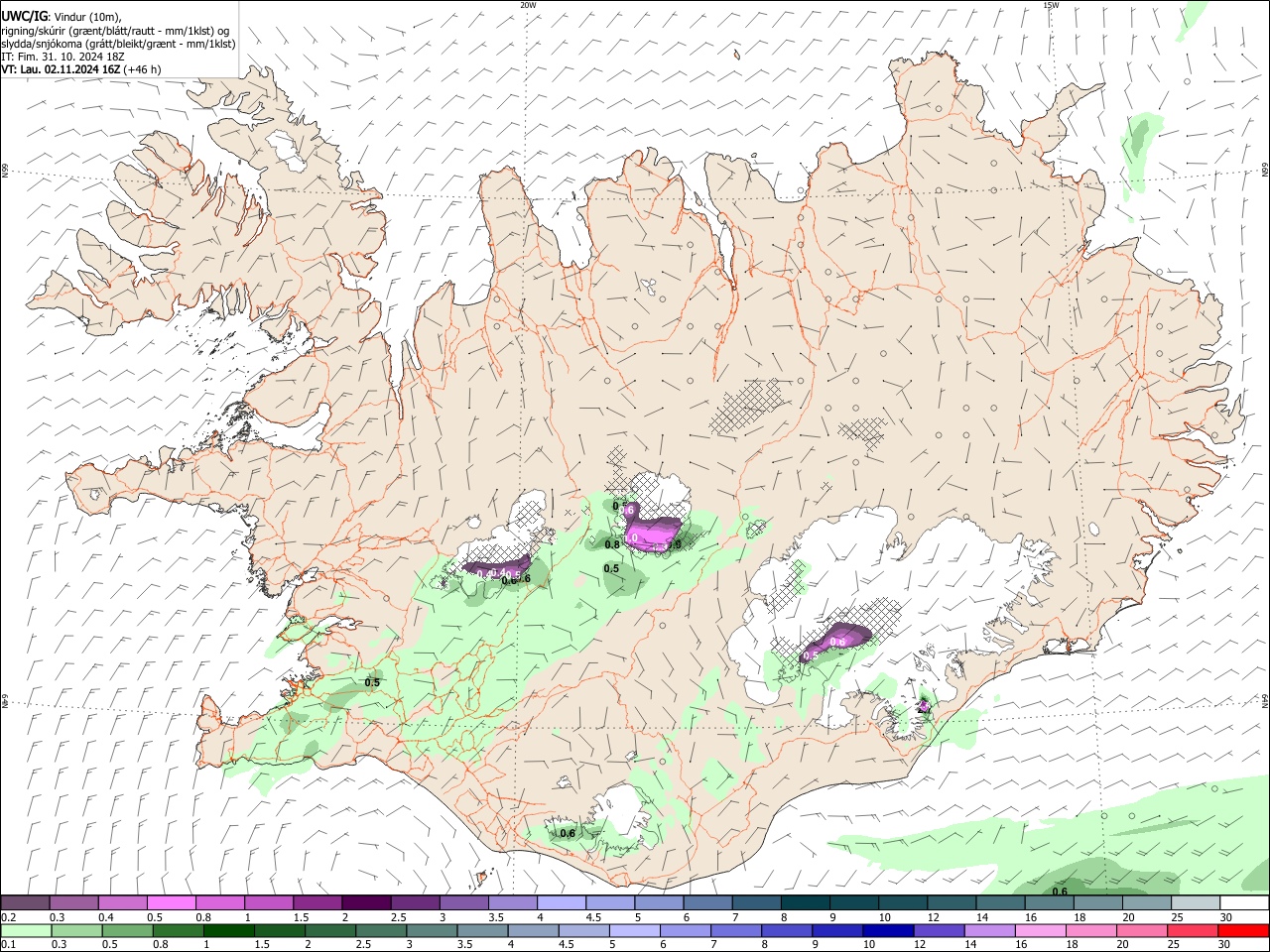Select violet swatch starting at 14, lower legend row
The height and width of the screenshot is (952, 1270).
point(990,930)
